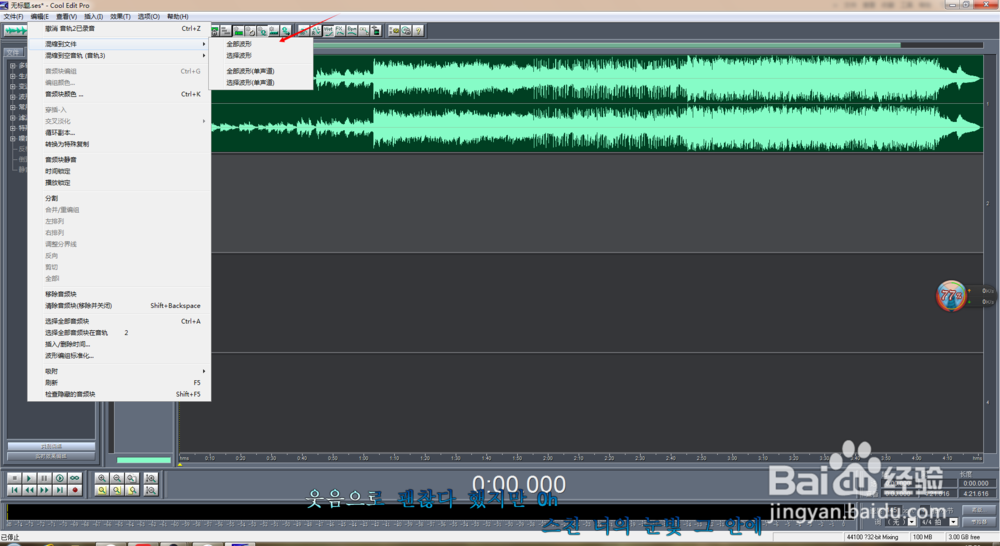
Task: Click the Stop transport button
Action: [14, 478]
